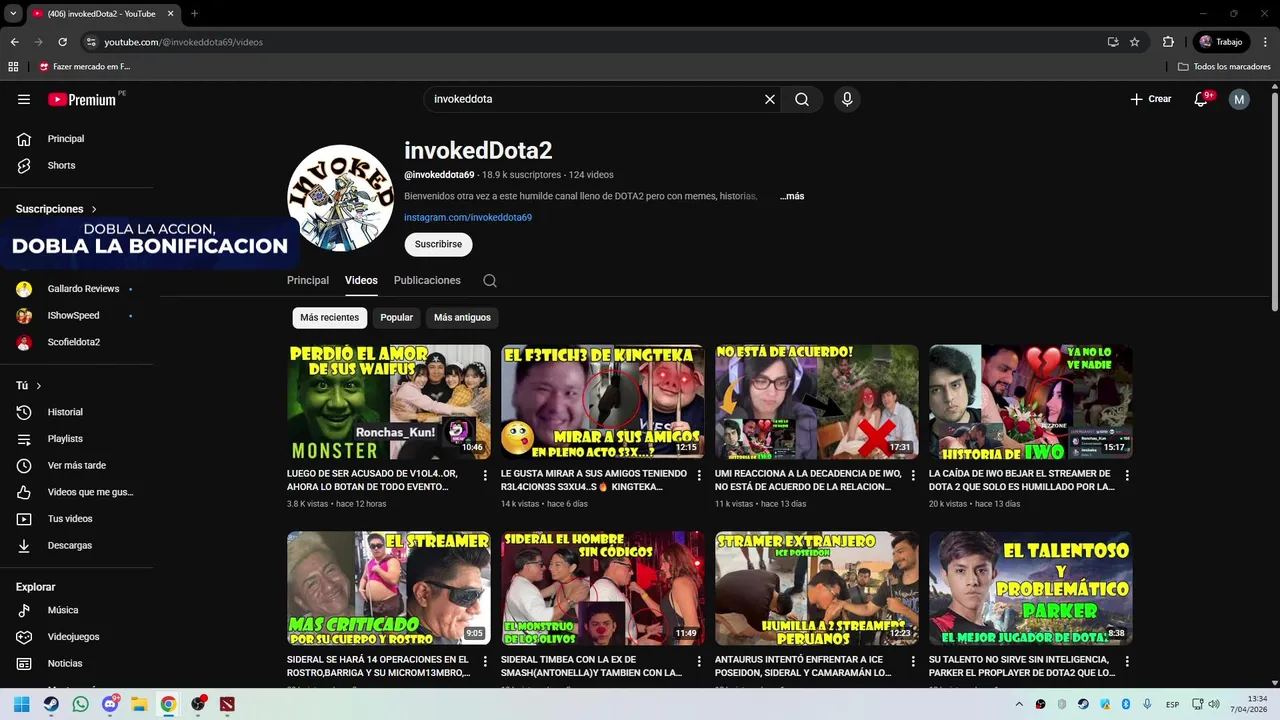Viewport: 1280px width, 720px height.
Task: Open options menu for LA CAÍDA DE IWO video
Action: tap(1127, 476)
